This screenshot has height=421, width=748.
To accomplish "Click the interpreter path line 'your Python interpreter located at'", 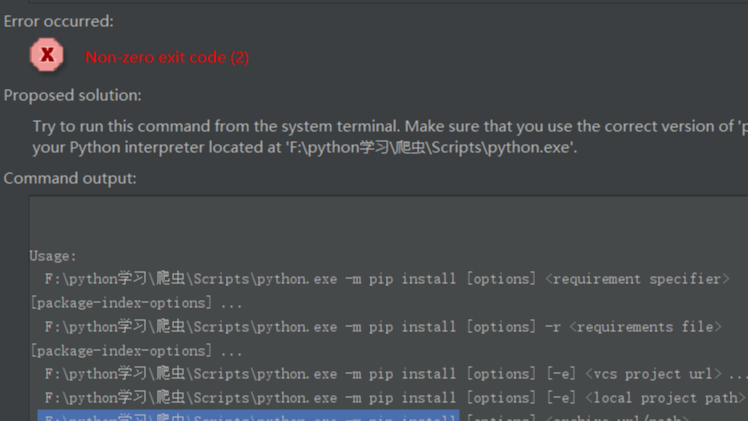I will click(305, 147).
